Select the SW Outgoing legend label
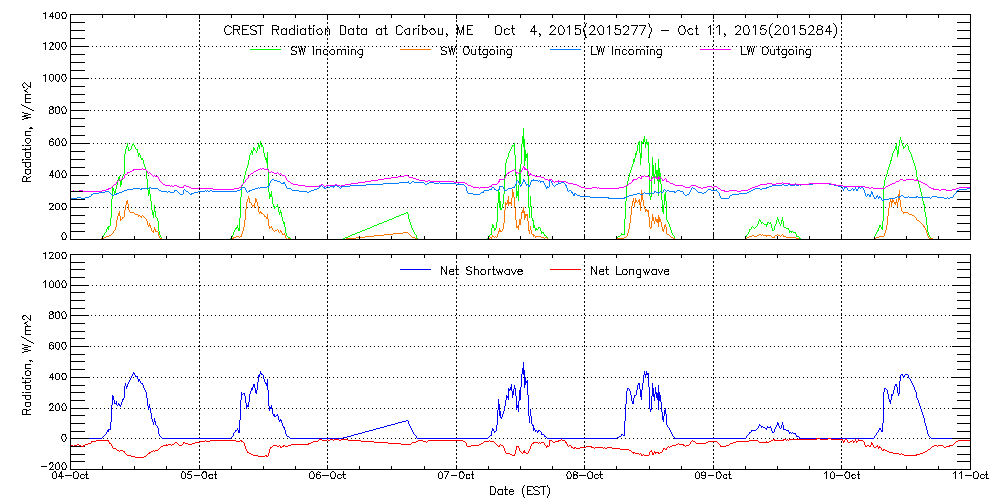This screenshot has height=500, width=1000. [476, 51]
